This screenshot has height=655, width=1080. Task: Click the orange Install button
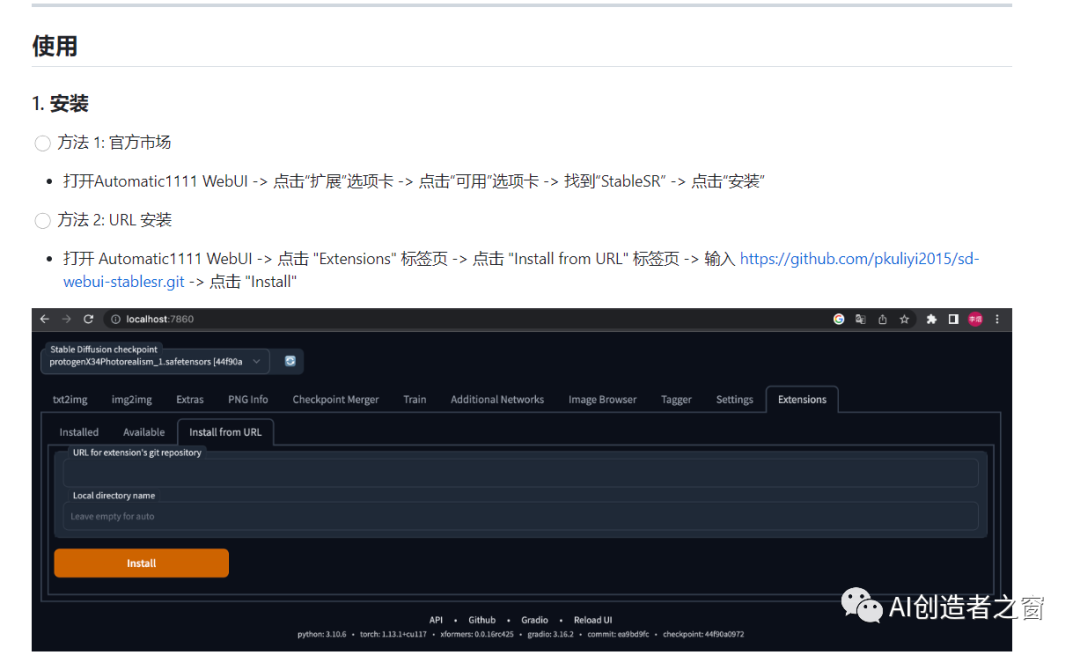click(x=141, y=563)
